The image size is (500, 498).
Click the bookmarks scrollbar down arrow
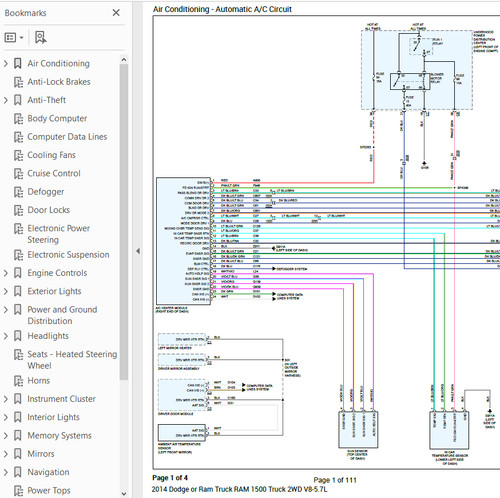click(x=124, y=493)
